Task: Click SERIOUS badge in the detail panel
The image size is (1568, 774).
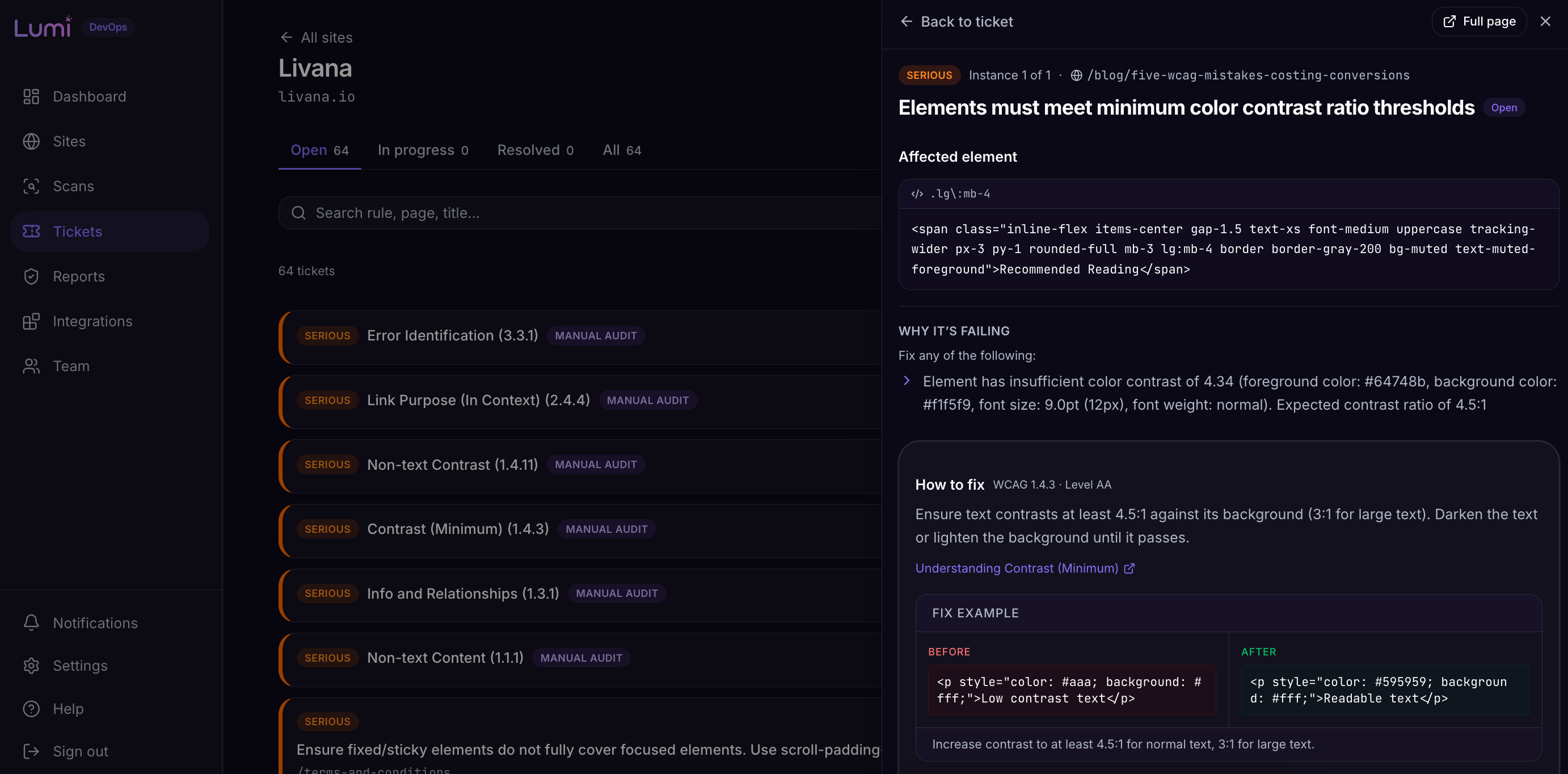Action: coord(929,75)
